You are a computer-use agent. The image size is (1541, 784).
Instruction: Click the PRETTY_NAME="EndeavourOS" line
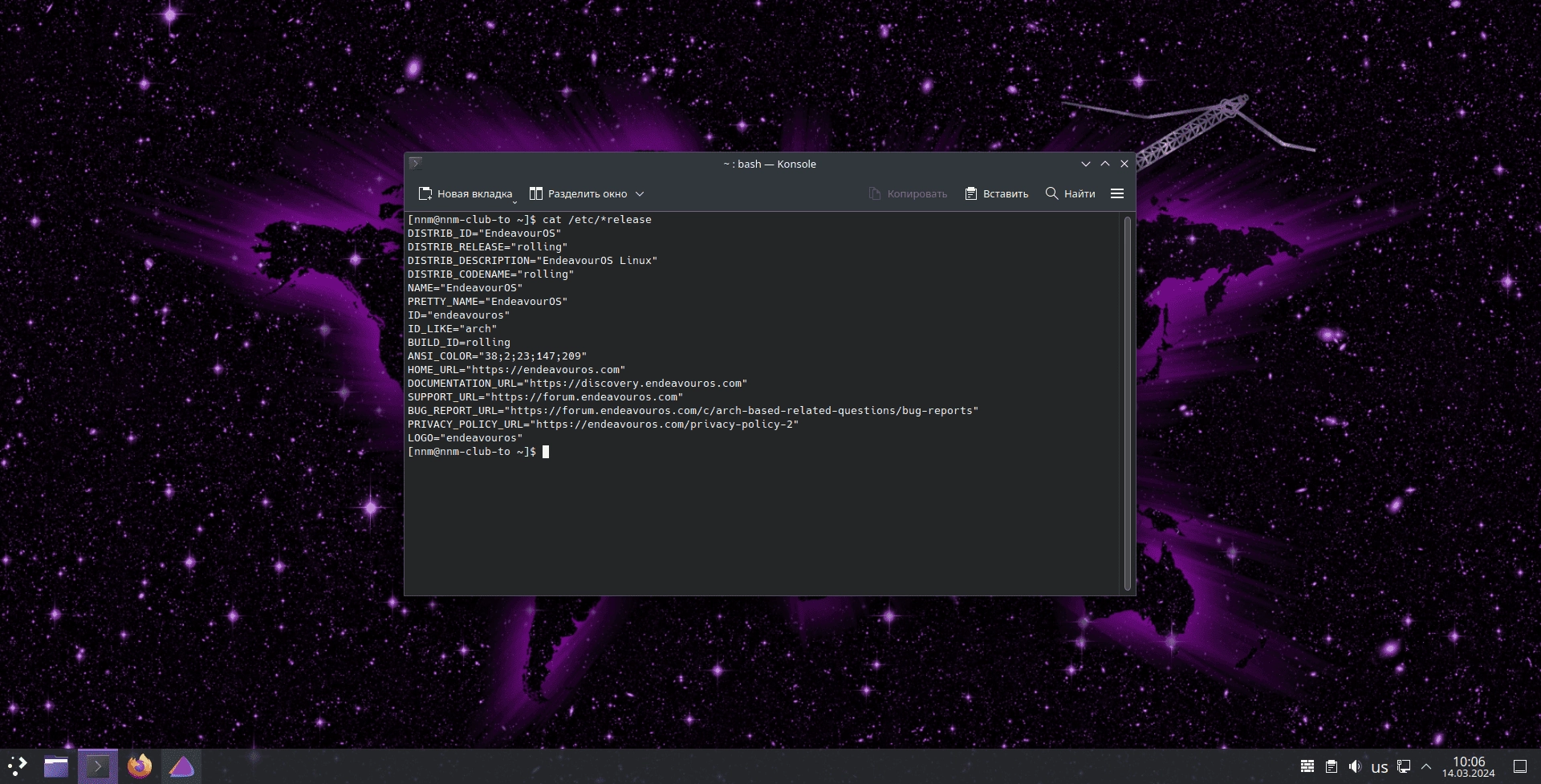[487, 301]
